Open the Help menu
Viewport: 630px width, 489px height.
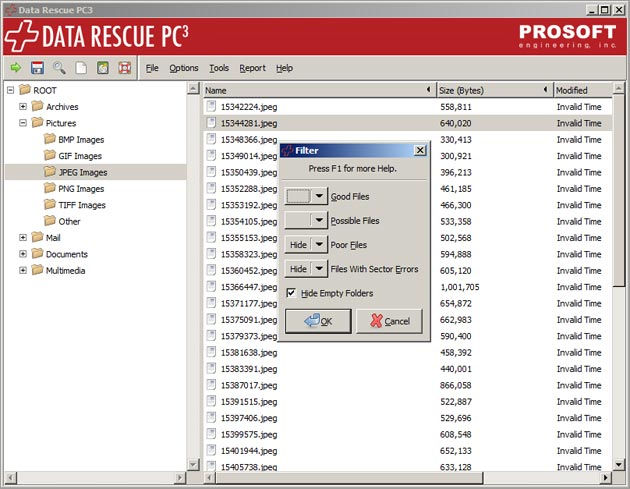(284, 68)
